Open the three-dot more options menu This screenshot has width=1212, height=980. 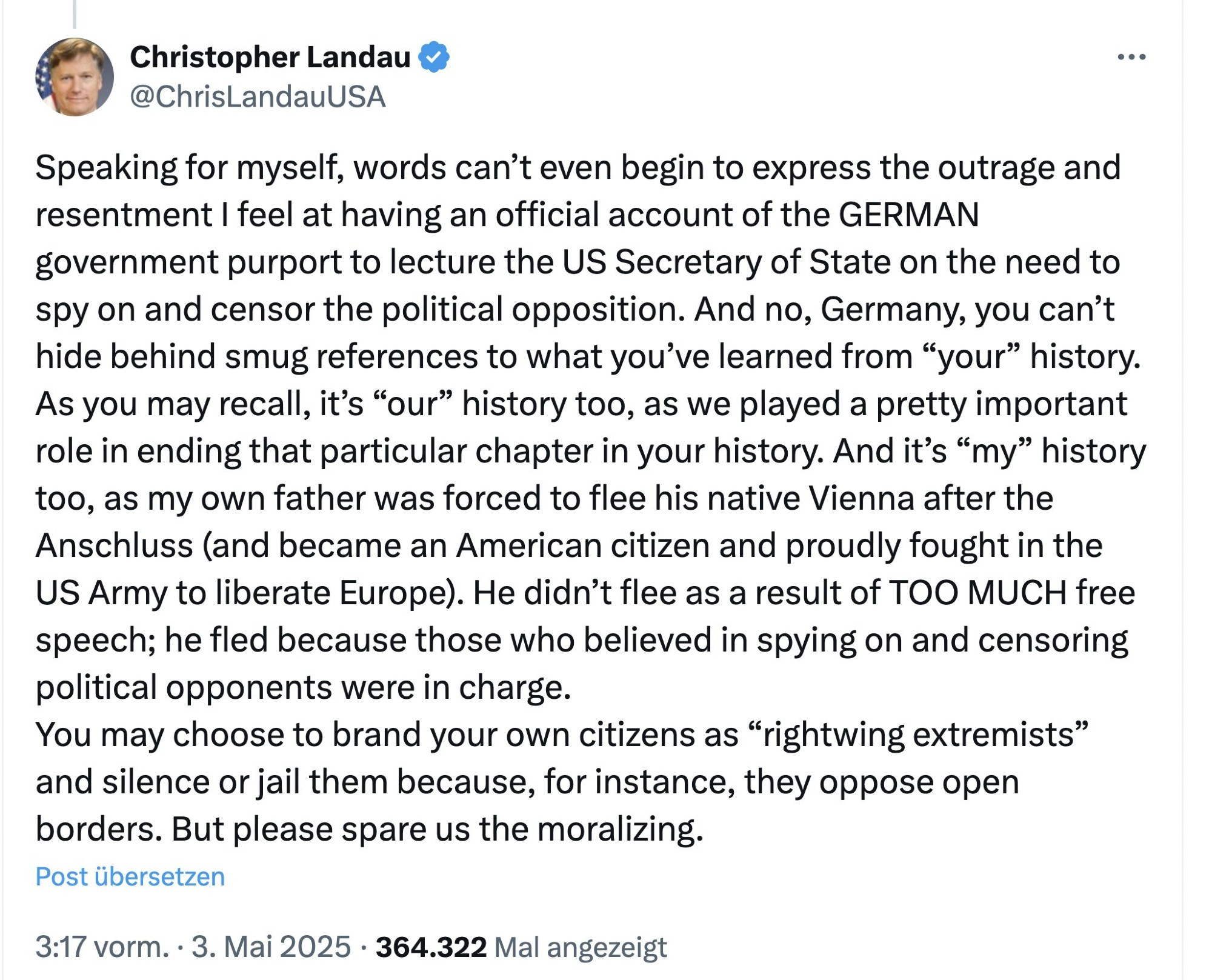(1131, 57)
